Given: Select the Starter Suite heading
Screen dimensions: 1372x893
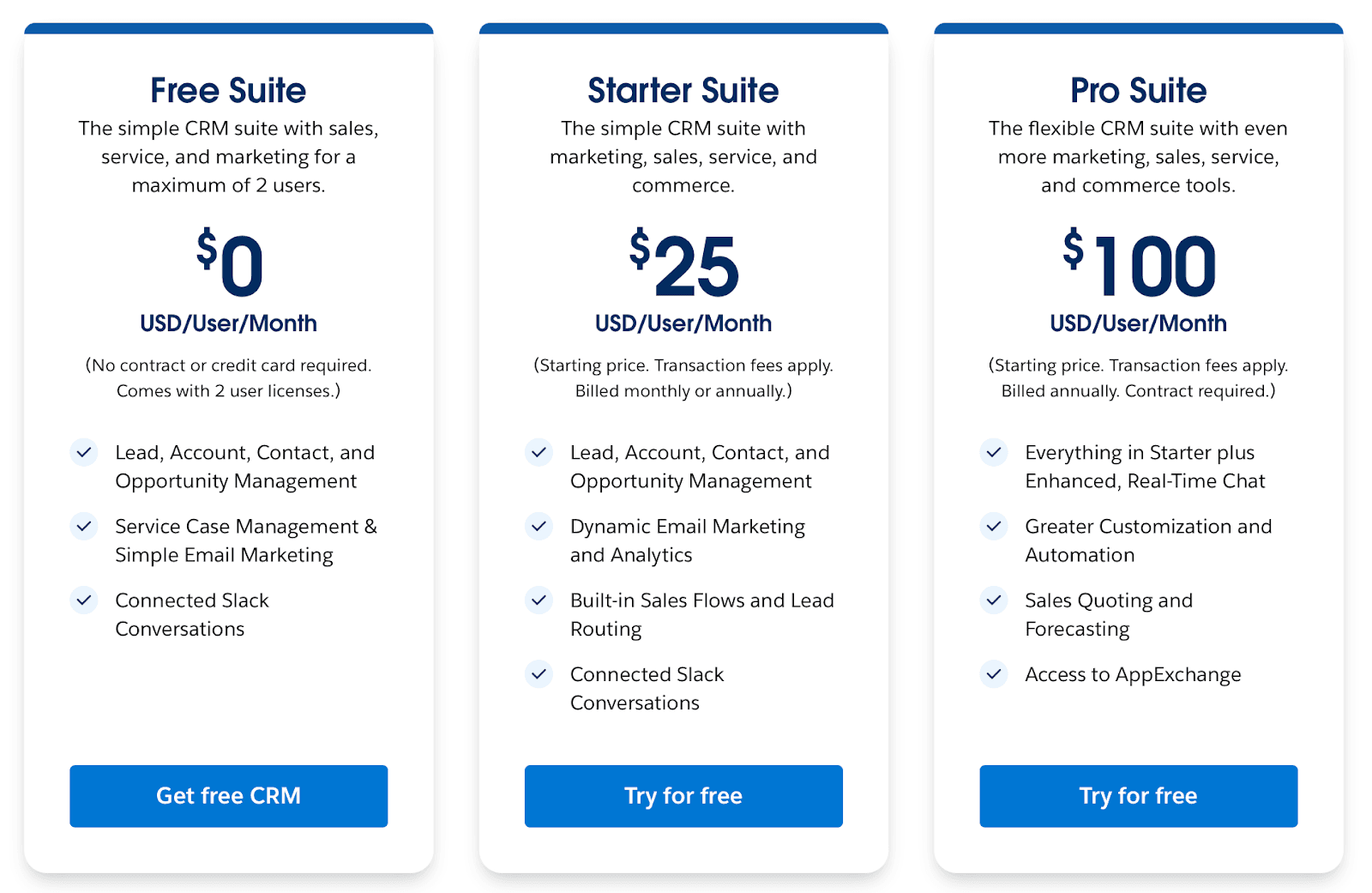Looking at the screenshot, I should pos(683,89).
